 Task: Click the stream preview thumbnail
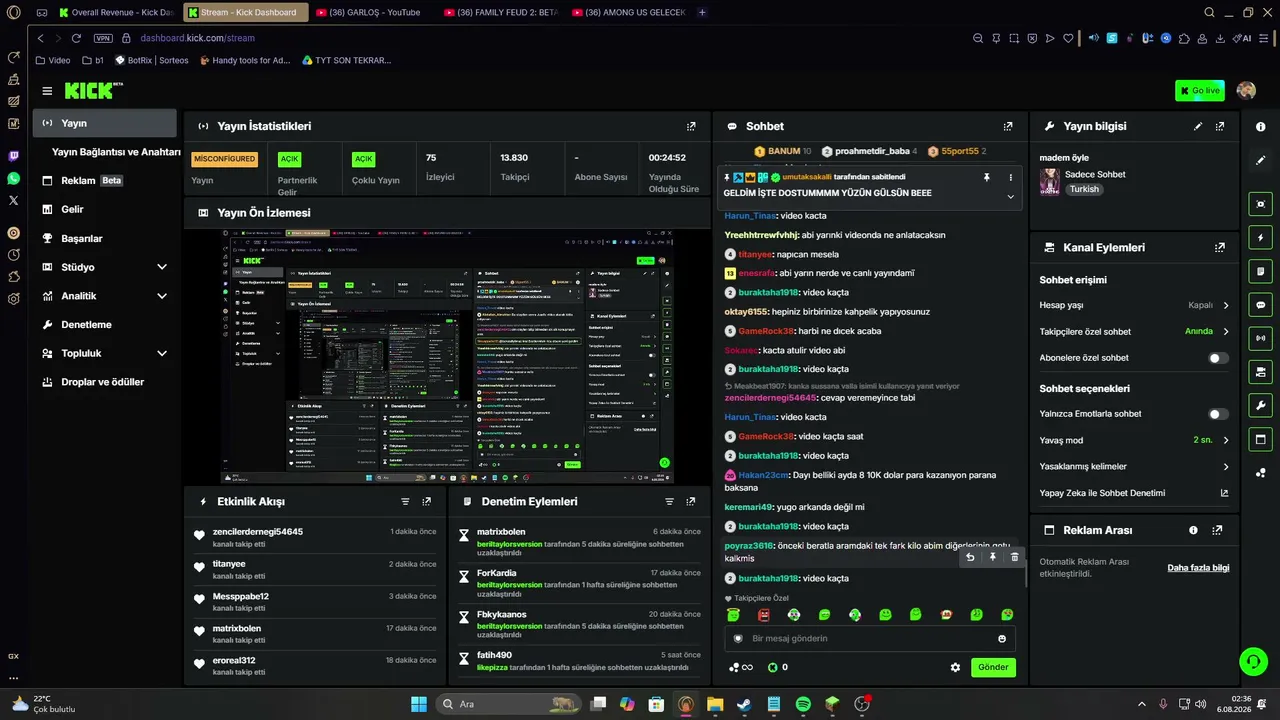point(447,356)
